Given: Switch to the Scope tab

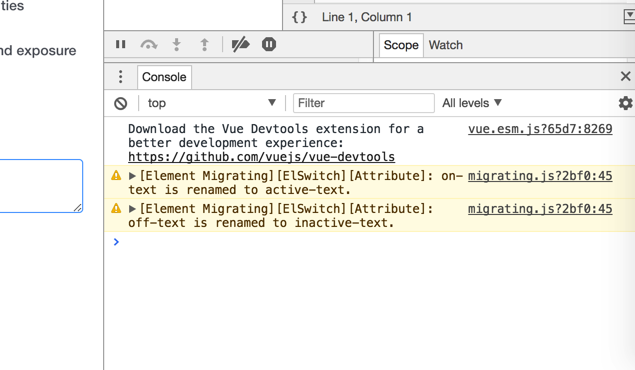Looking at the screenshot, I should (401, 45).
